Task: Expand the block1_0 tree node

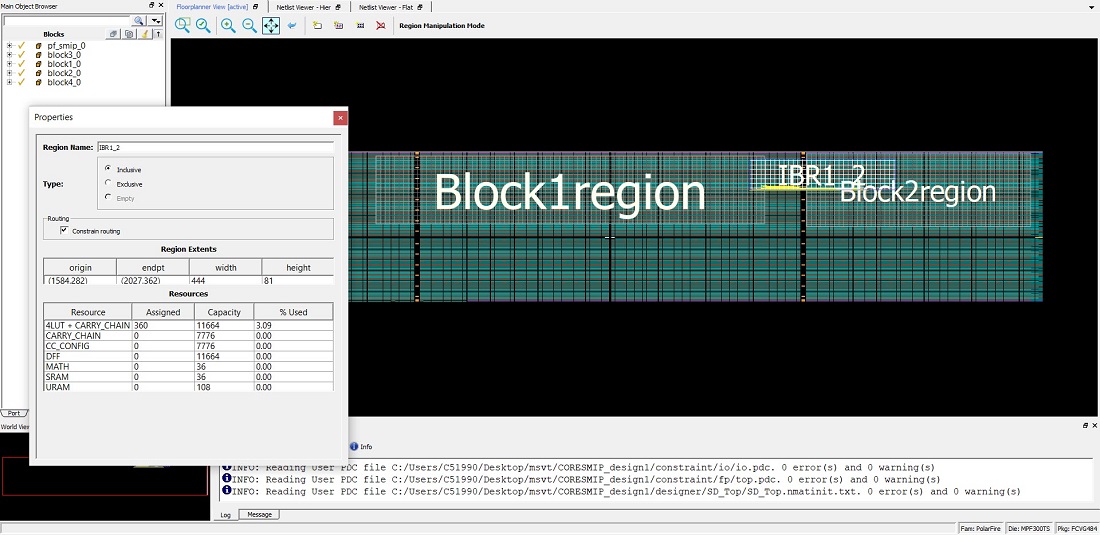Action: click(x=9, y=64)
